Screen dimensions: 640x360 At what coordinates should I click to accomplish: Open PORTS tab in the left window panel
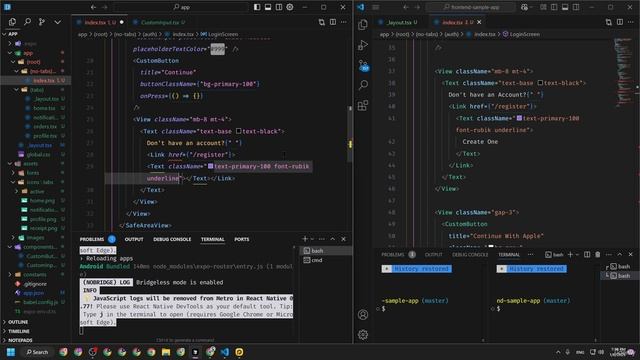pos(242,239)
